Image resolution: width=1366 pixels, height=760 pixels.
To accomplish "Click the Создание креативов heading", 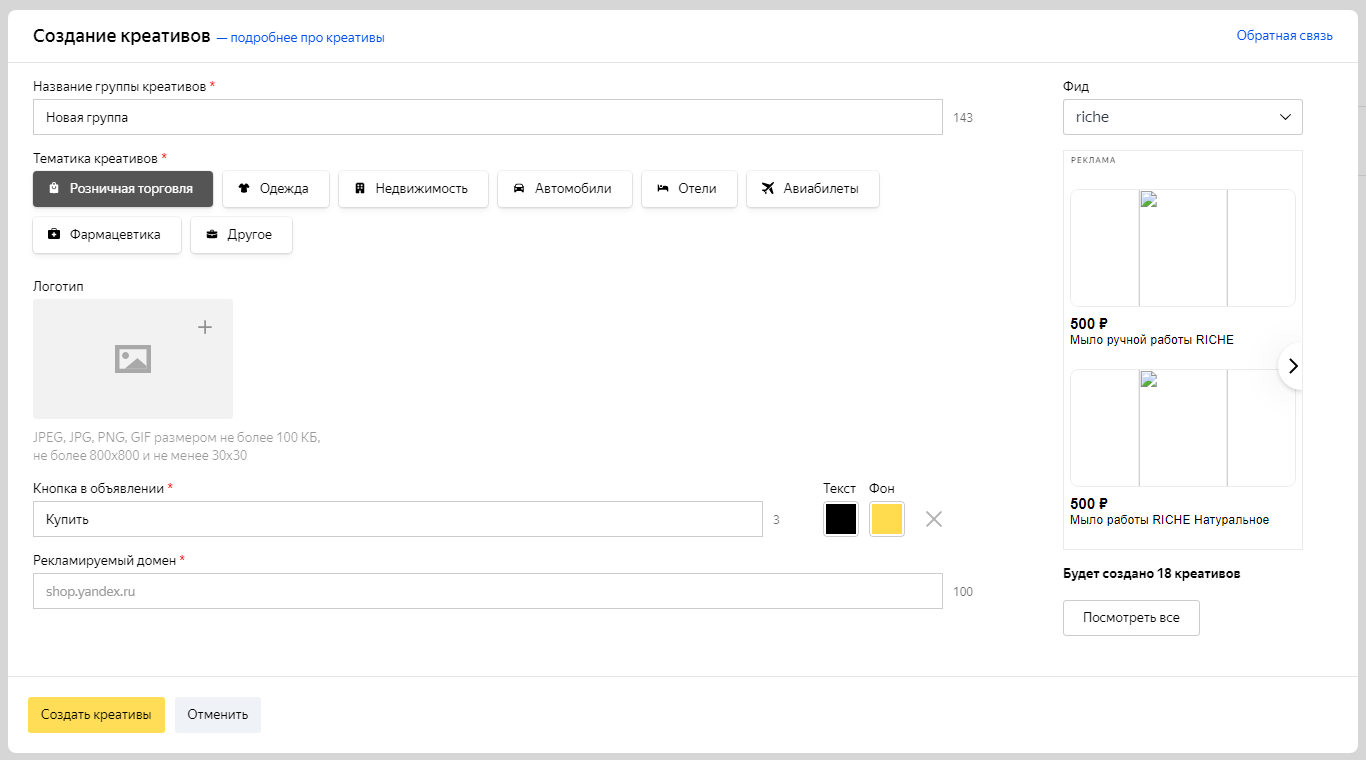I will (122, 36).
